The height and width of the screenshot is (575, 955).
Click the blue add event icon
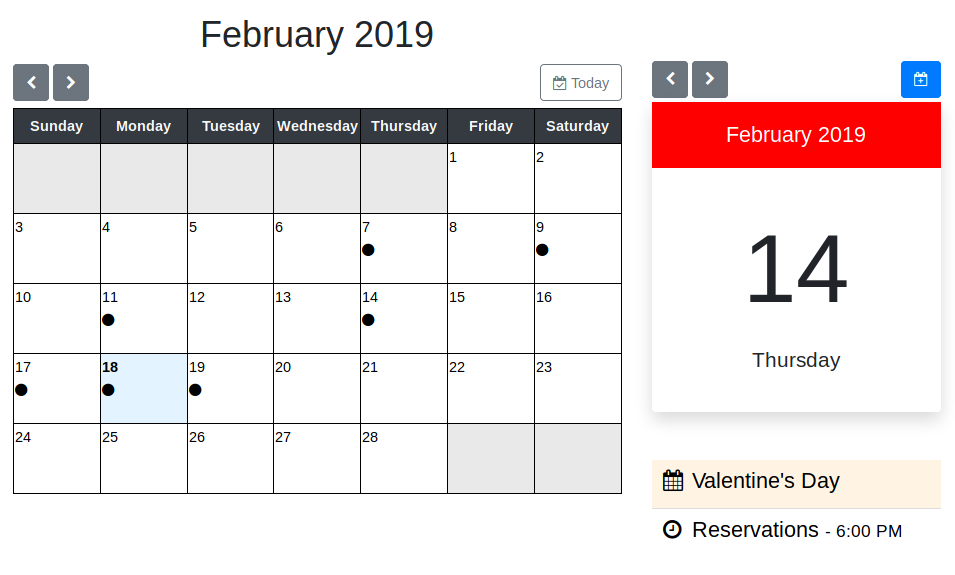pyautogui.click(x=921, y=79)
